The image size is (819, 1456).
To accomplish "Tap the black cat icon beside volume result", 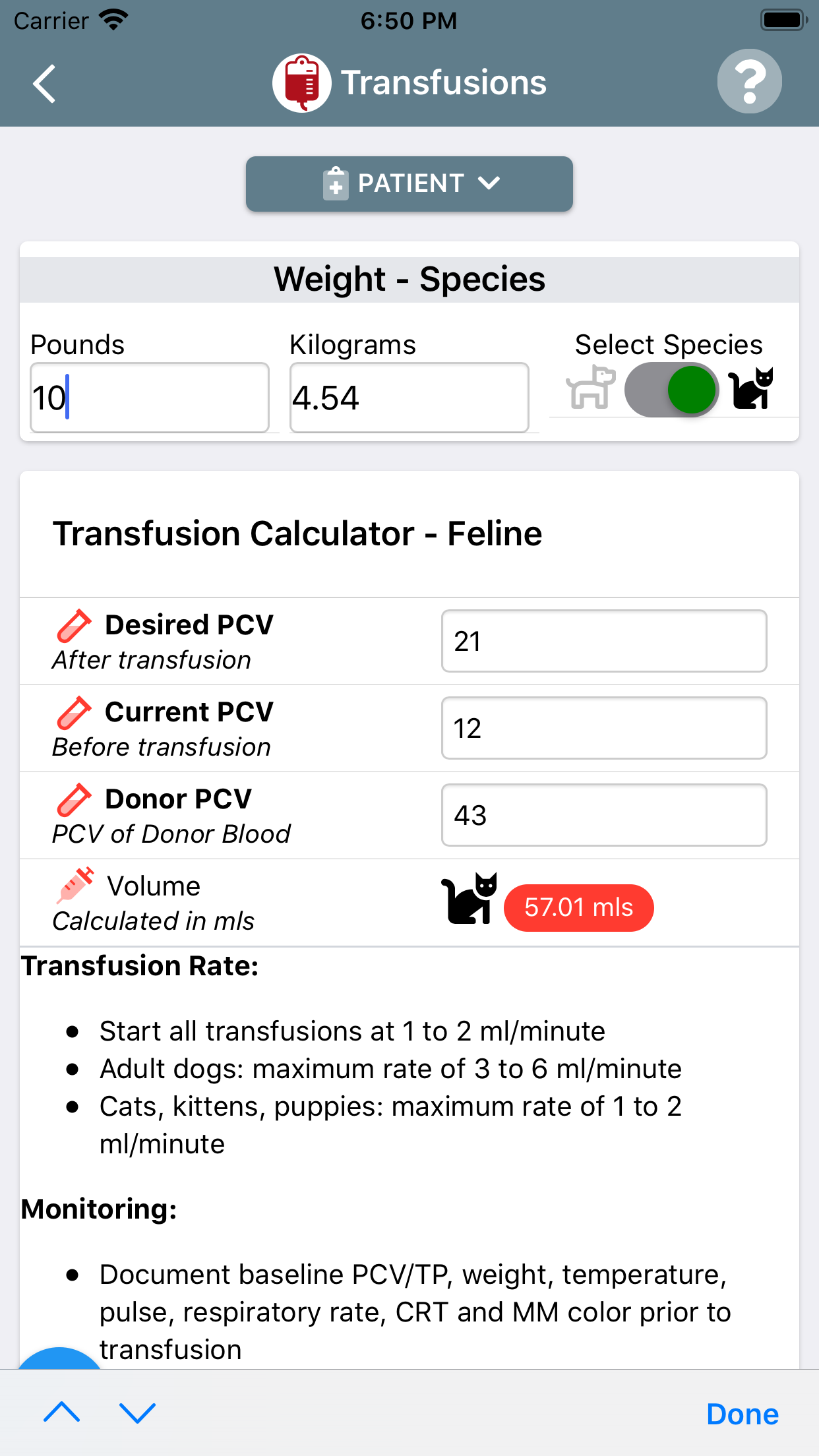I will pyautogui.click(x=469, y=898).
